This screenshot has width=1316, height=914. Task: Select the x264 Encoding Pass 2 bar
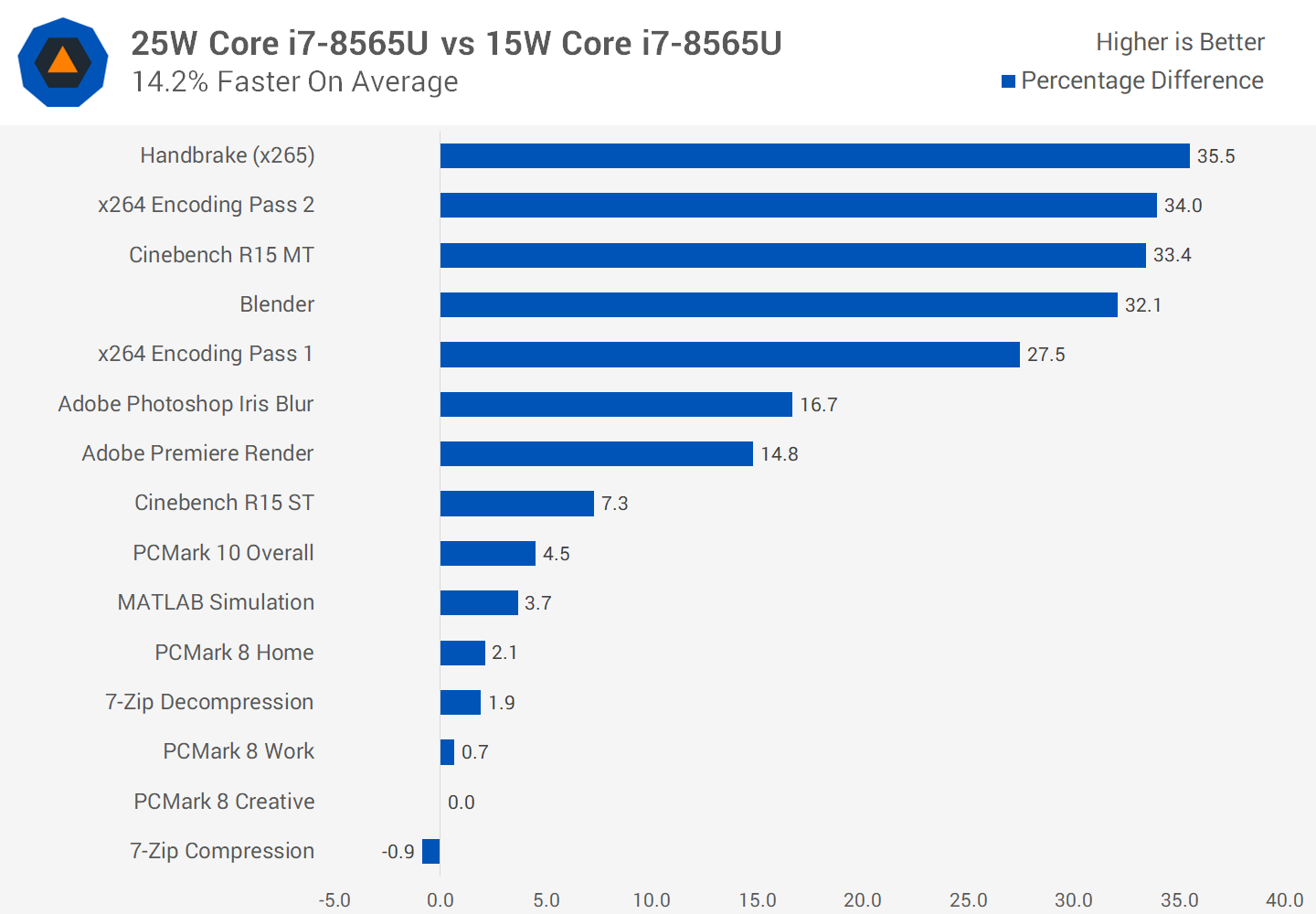[x=798, y=206]
